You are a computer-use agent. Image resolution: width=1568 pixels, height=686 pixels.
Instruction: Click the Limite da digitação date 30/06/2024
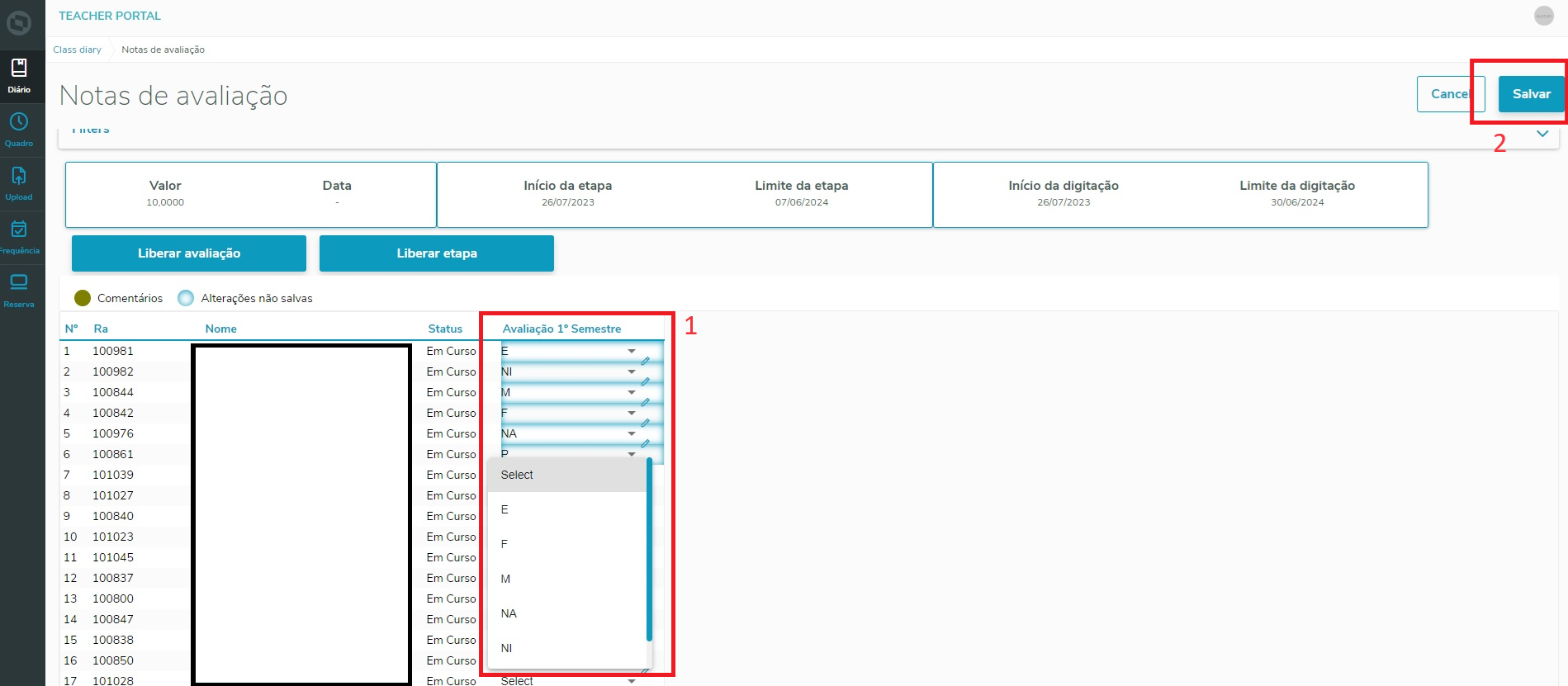1297,202
